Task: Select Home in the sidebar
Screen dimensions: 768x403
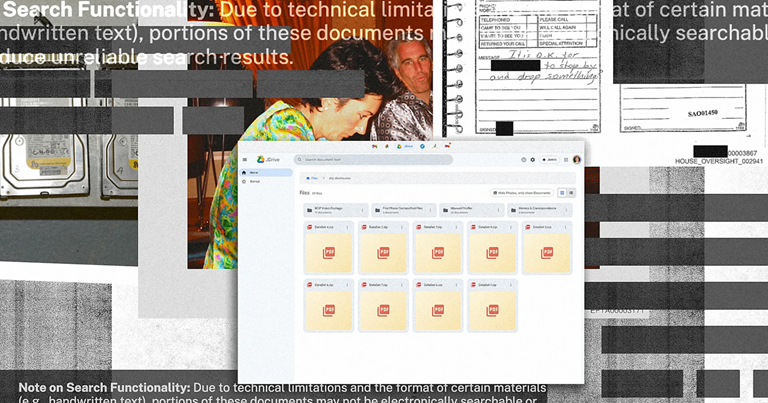Action: coord(253,173)
